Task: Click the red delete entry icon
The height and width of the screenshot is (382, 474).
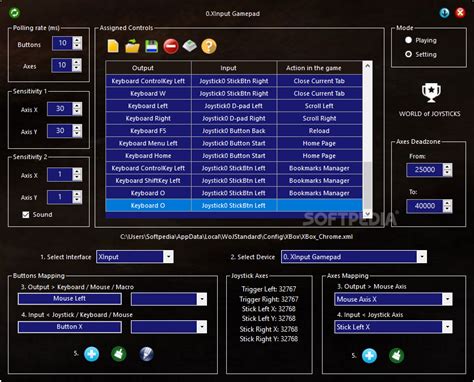Action: [x=171, y=46]
